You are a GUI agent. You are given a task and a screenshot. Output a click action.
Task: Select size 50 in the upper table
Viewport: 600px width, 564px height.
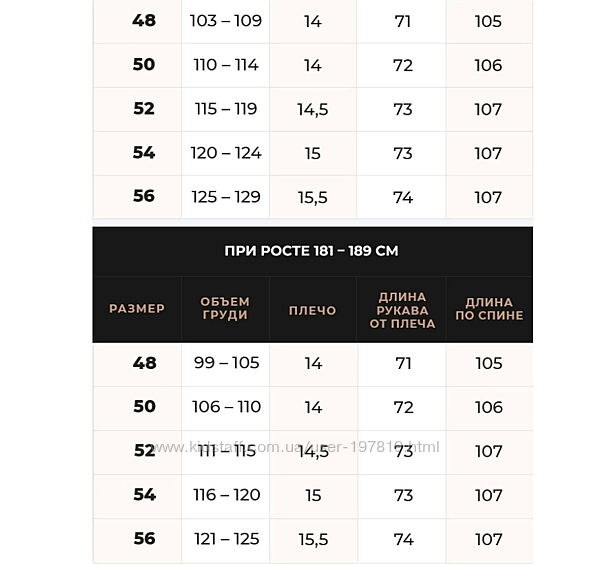coord(144,65)
